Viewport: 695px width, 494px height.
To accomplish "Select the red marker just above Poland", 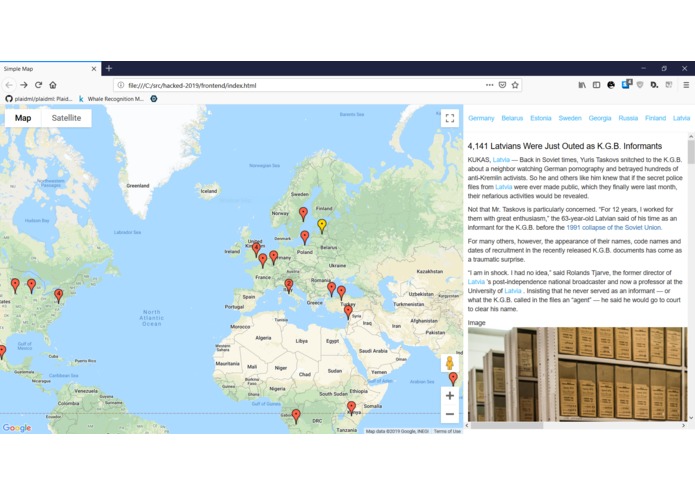I will tap(305, 237).
